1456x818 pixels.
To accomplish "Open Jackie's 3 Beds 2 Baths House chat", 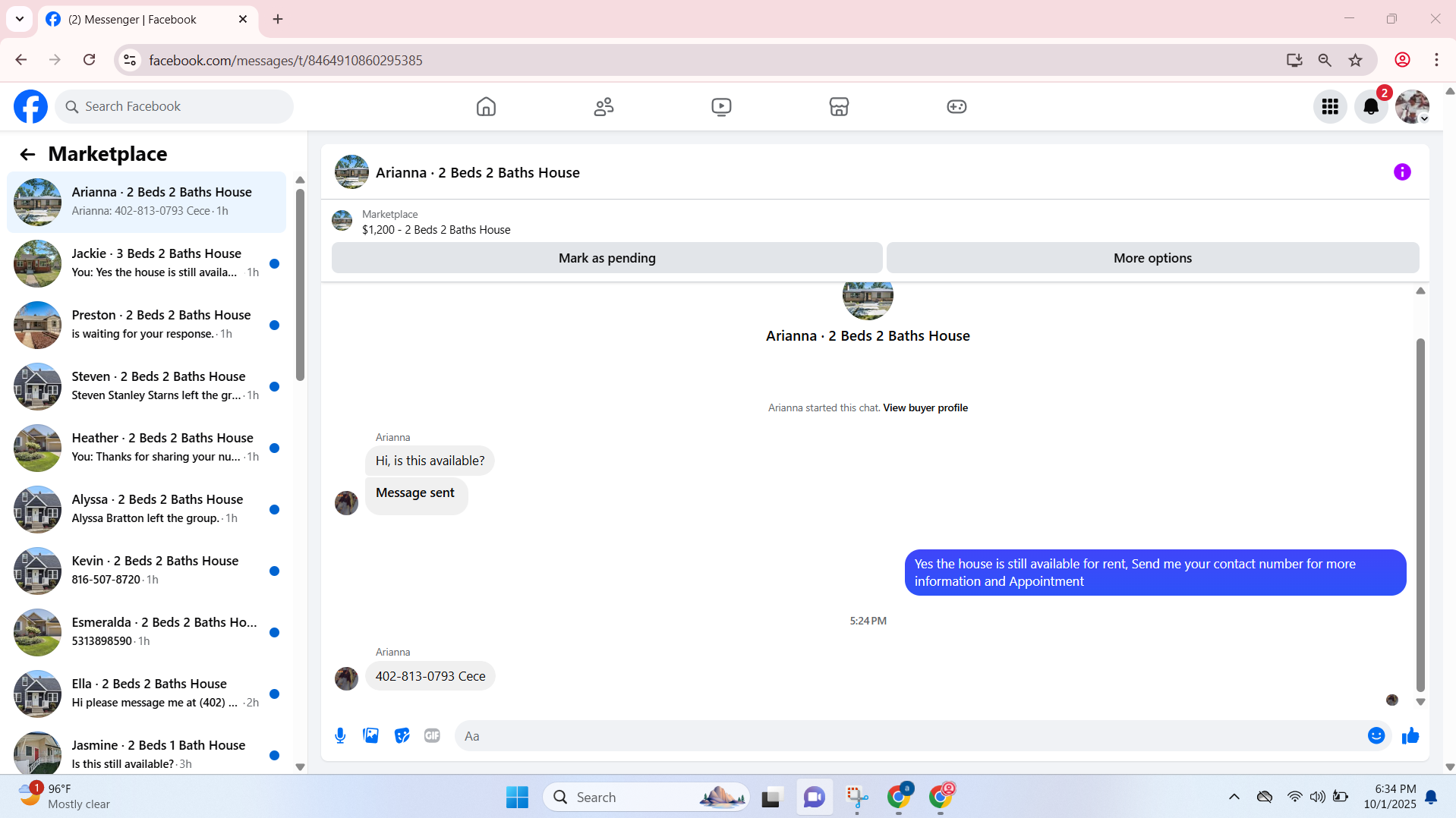I will tap(147, 263).
